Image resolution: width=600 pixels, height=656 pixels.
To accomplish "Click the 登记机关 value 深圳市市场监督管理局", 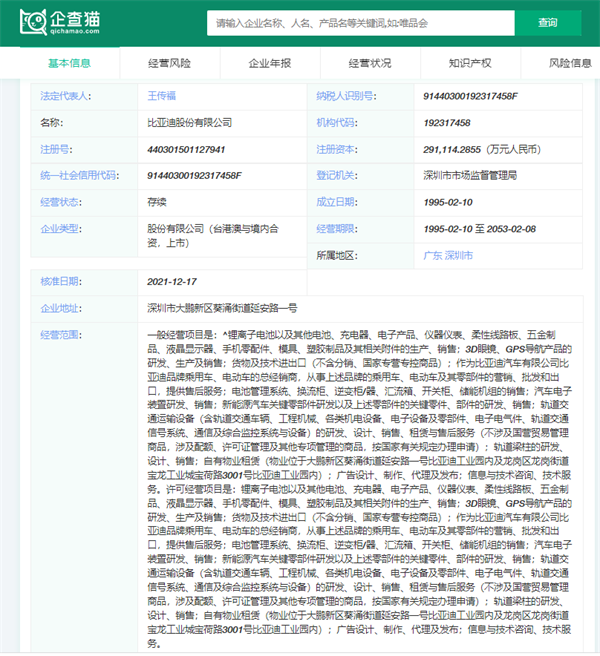I will click(470, 175).
